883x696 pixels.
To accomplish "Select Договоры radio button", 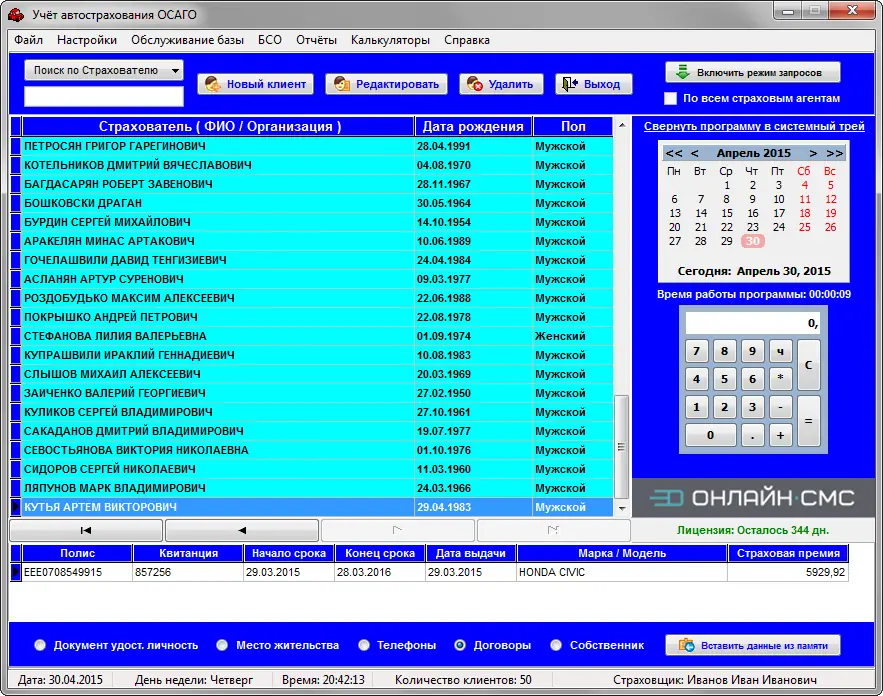I will tap(460, 645).
